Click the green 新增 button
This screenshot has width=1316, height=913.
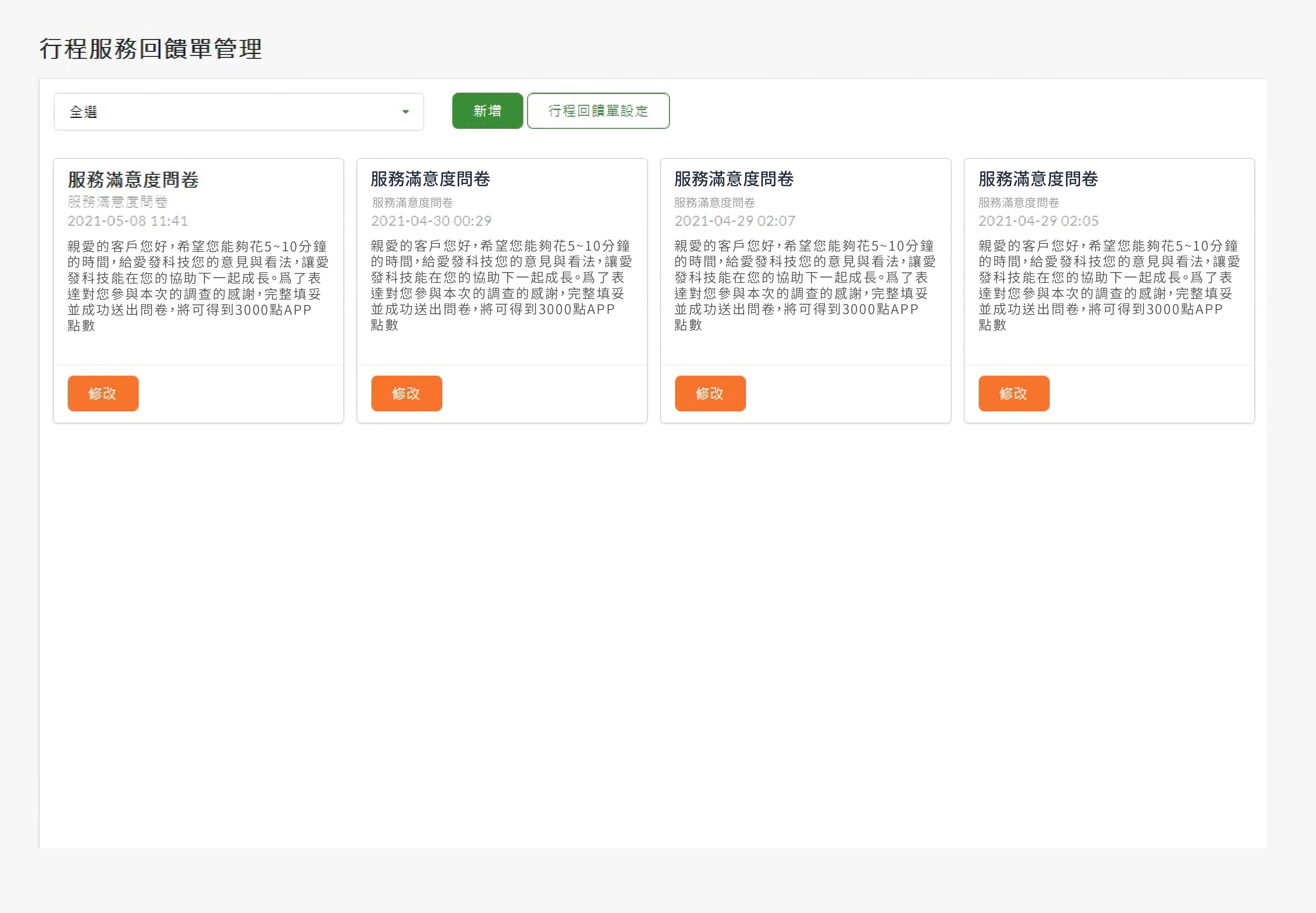coord(487,110)
